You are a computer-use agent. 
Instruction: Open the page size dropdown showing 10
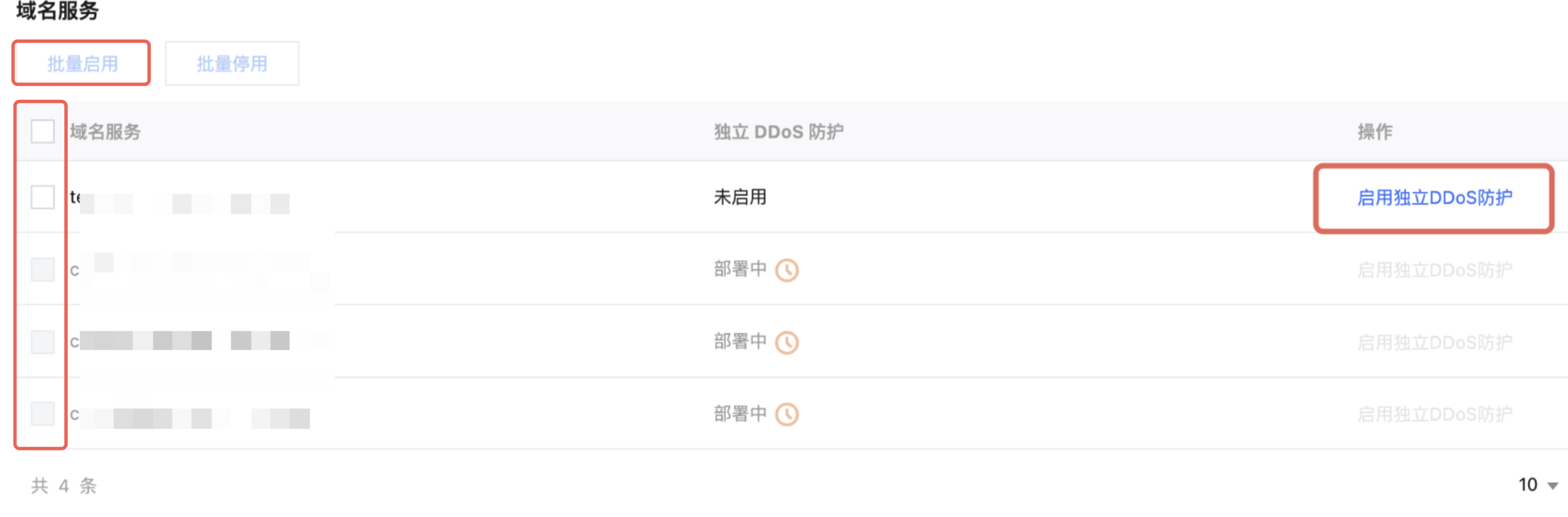coord(1529,485)
